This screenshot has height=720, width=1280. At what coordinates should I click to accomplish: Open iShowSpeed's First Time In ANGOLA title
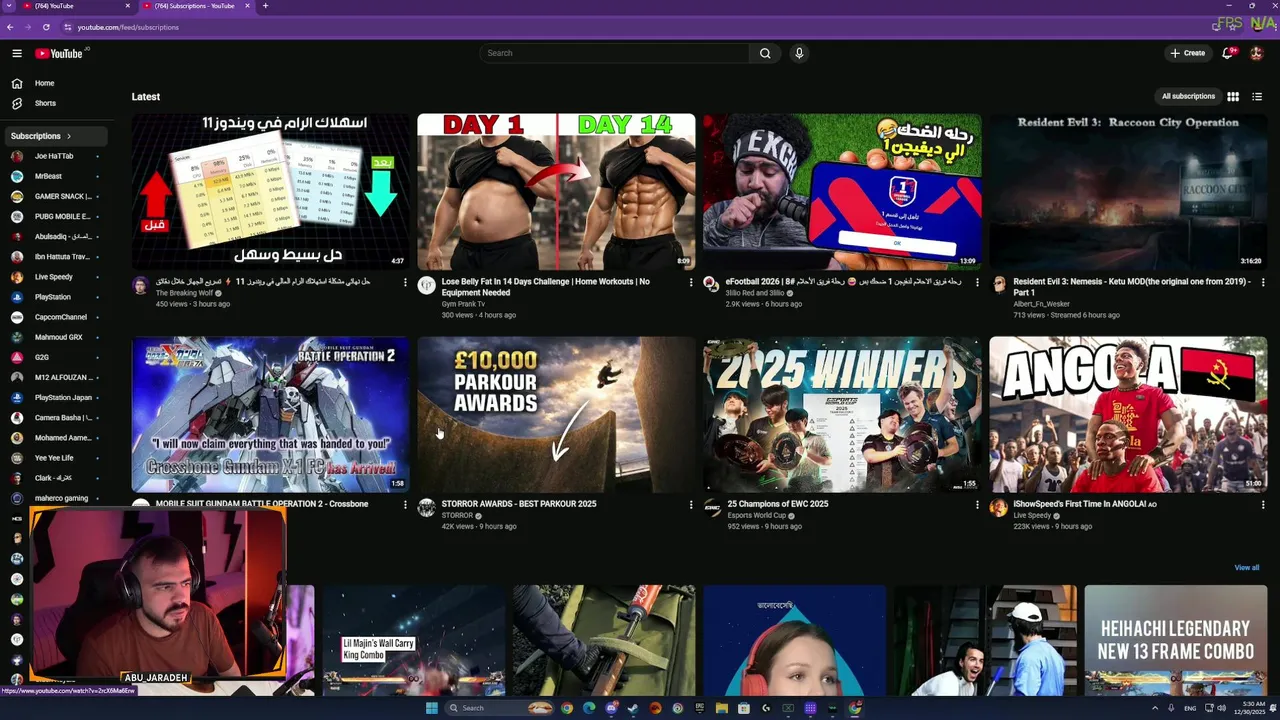point(1085,504)
